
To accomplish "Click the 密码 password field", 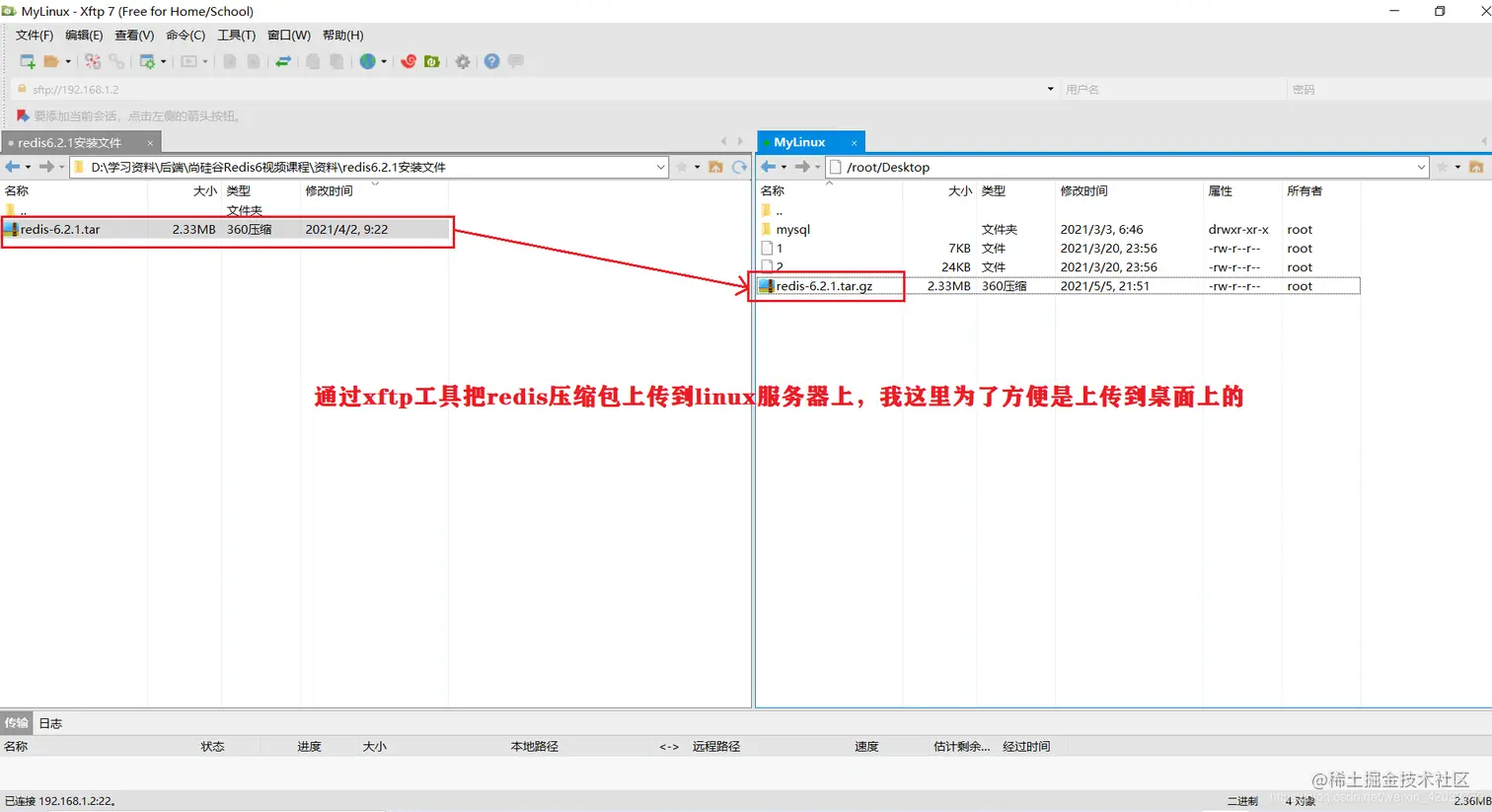I will pos(1389,89).
